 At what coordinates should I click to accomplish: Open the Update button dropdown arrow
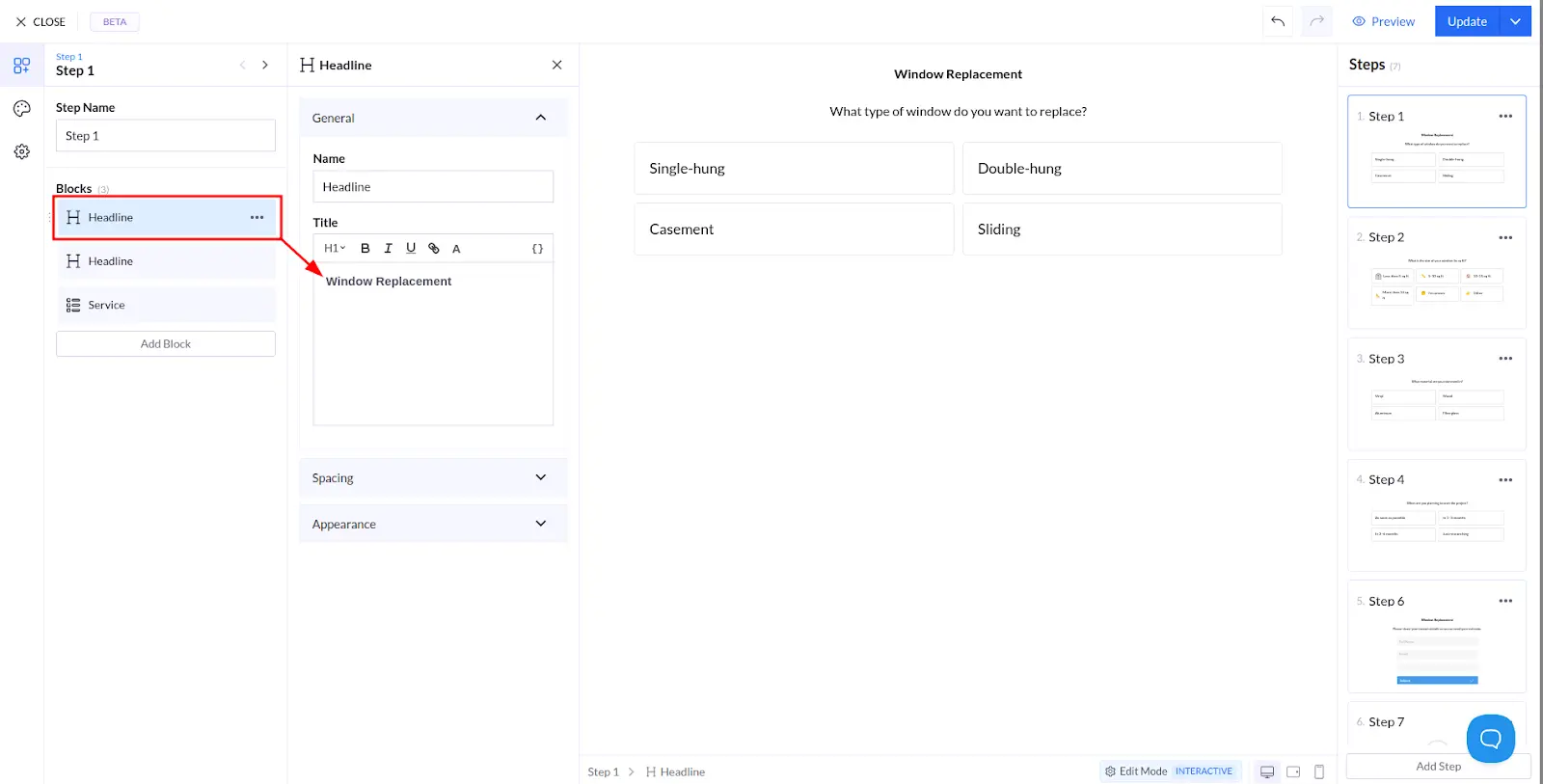tap(1516, 21)
